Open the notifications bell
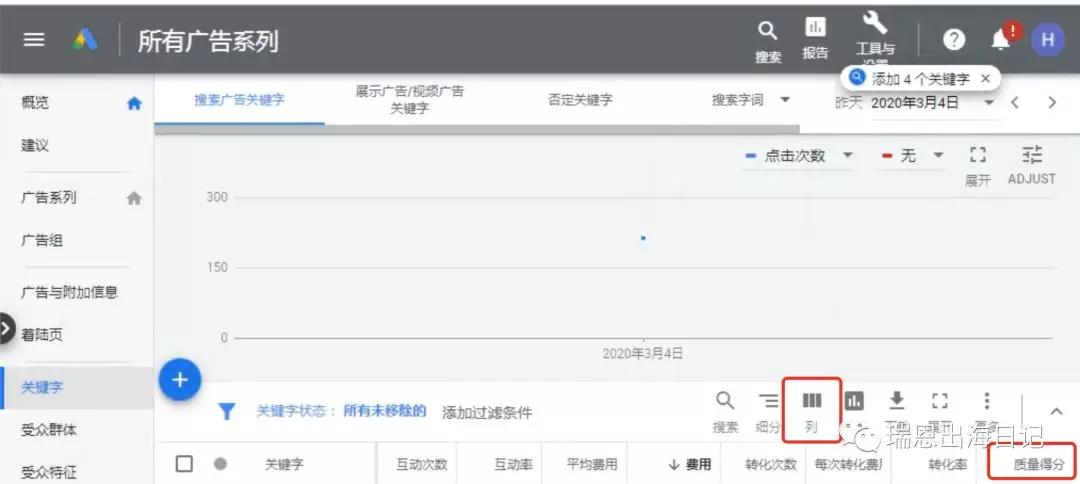 (x=1001, y=41)
